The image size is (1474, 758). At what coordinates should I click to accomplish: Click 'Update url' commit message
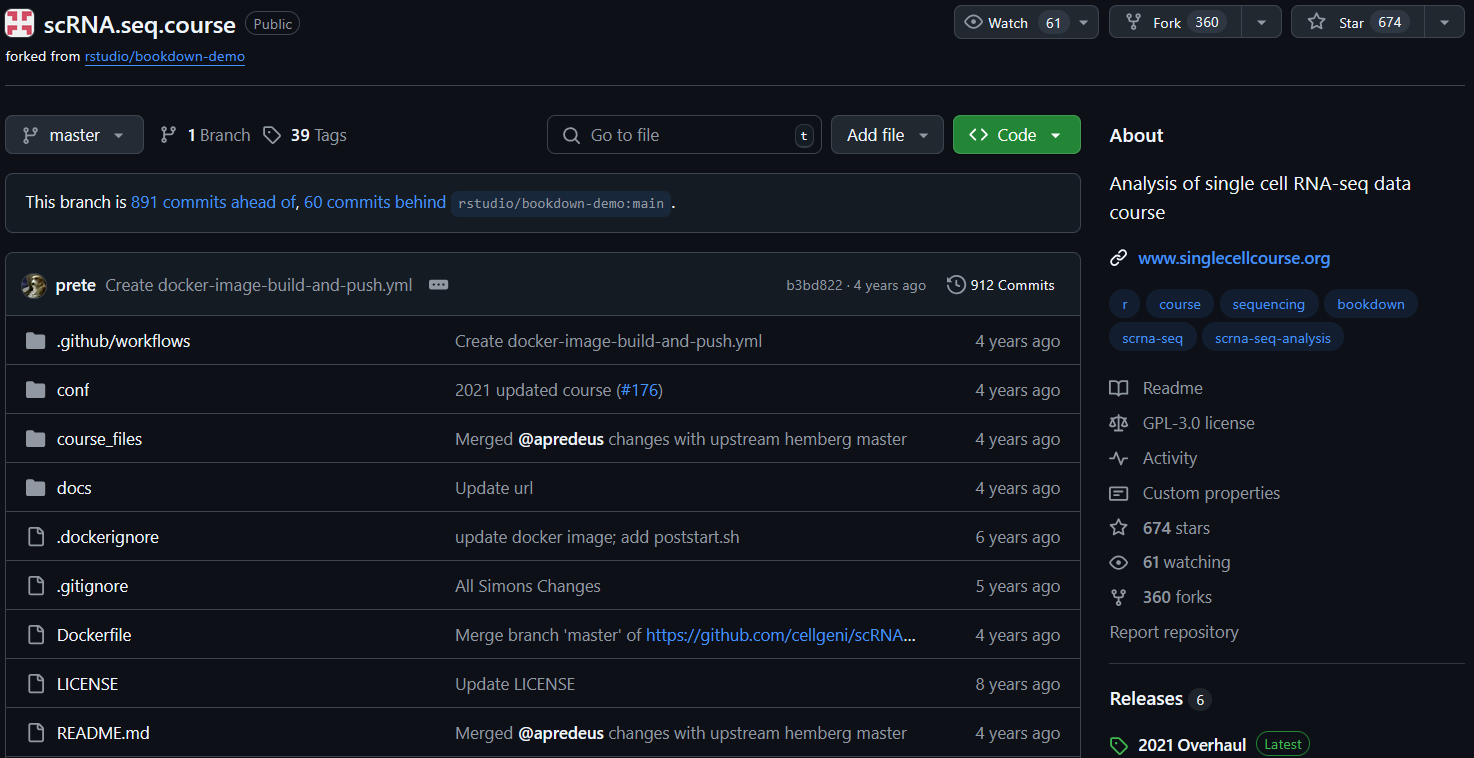pos(494,488)
